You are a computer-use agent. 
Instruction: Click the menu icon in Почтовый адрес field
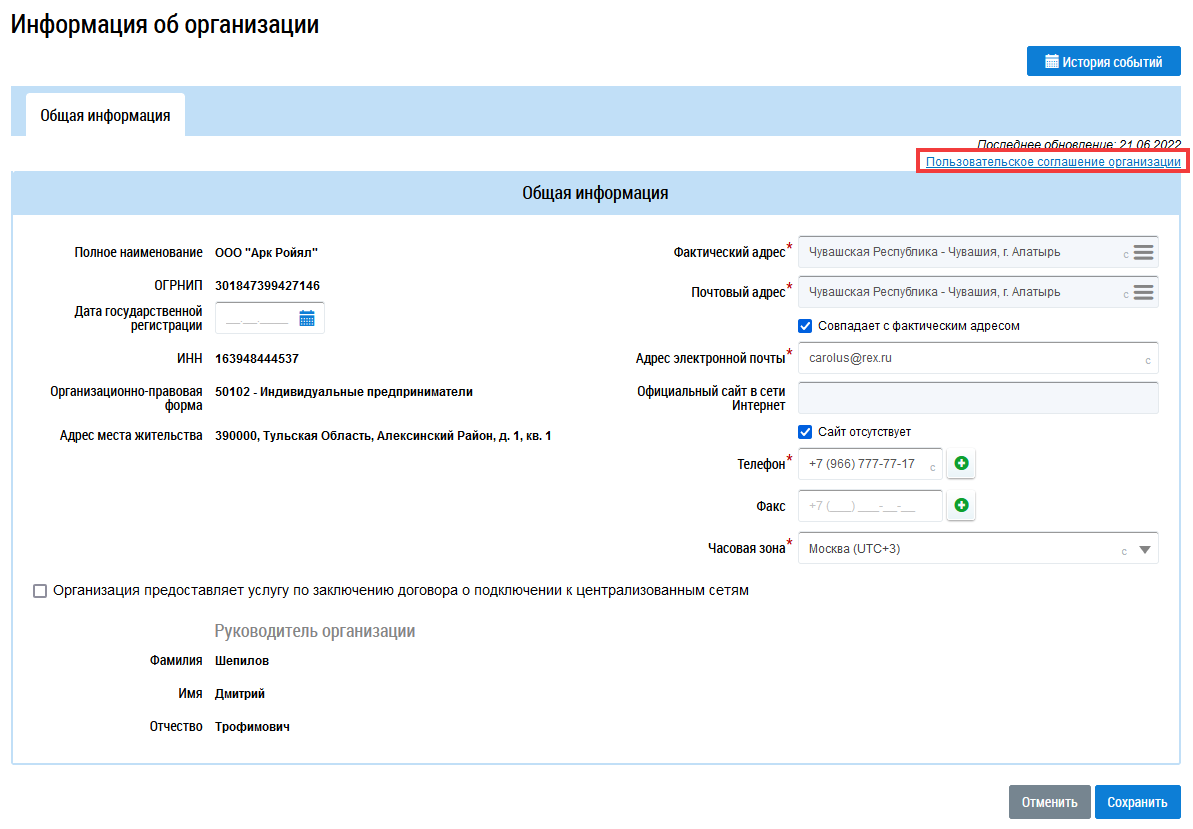tap(1143, 292)
